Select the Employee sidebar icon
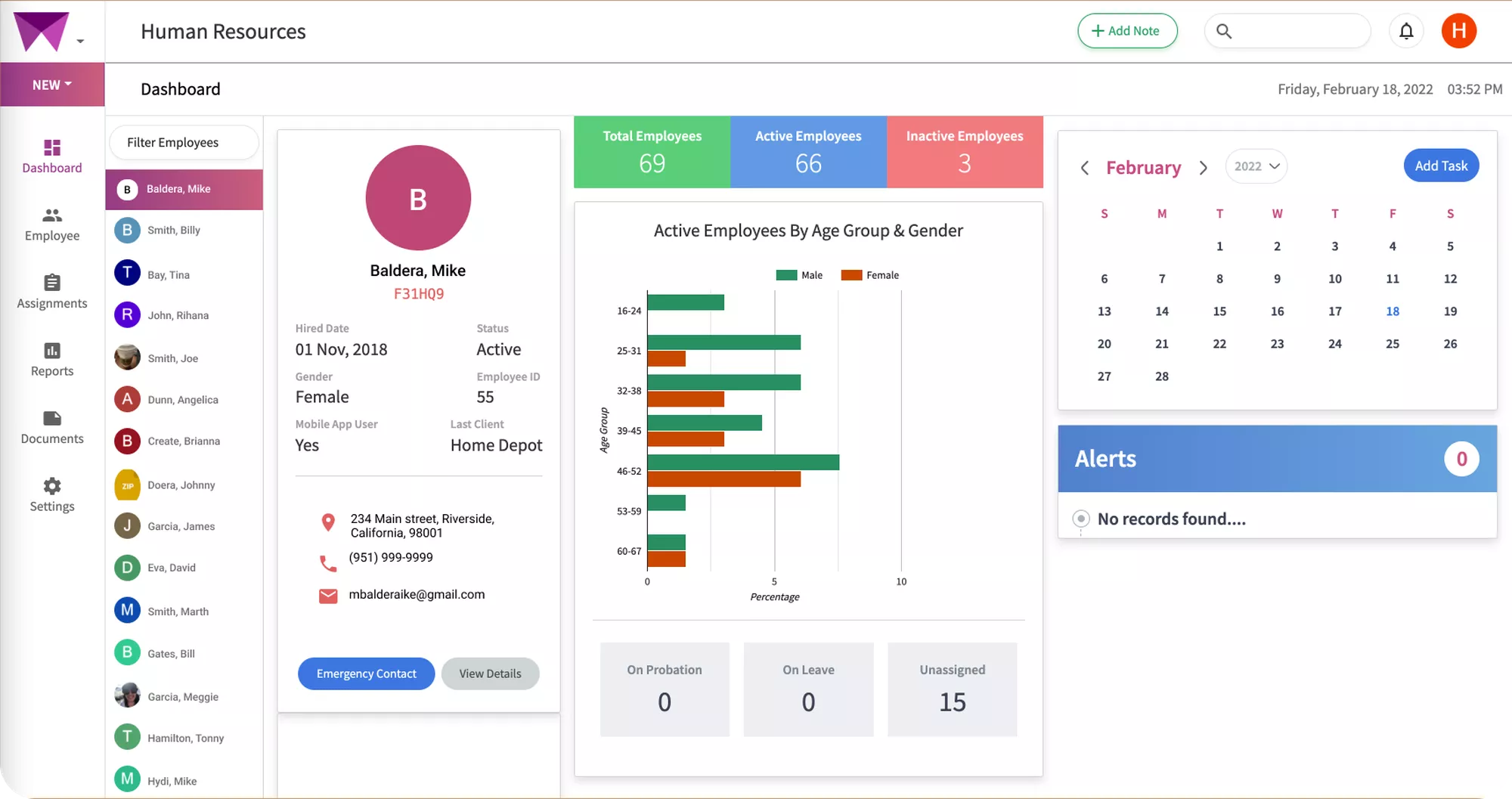 [x=51, y=225]
